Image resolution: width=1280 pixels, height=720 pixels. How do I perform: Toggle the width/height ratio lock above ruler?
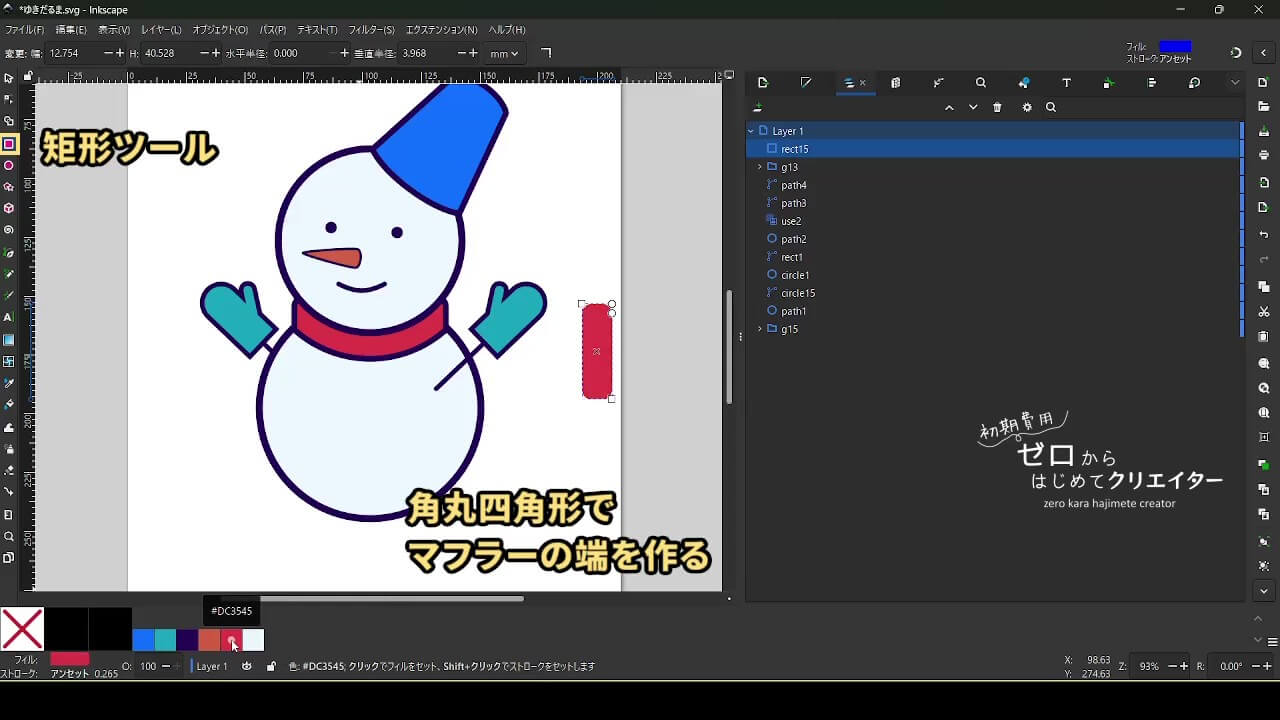(x=27, y=76)
